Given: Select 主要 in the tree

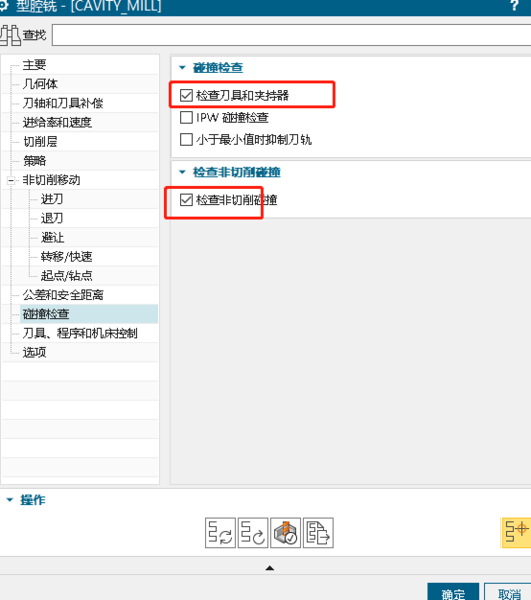Looking at the screenshot, I should pos(34,65).
